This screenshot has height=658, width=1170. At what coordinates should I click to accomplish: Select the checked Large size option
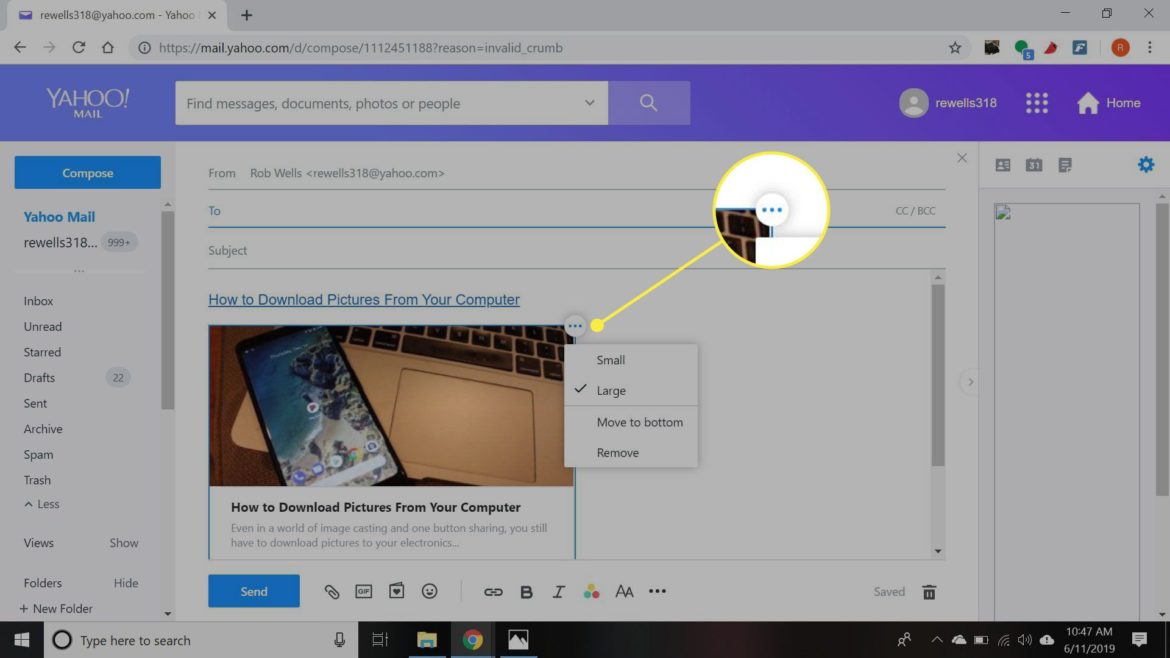click(611, 391)
